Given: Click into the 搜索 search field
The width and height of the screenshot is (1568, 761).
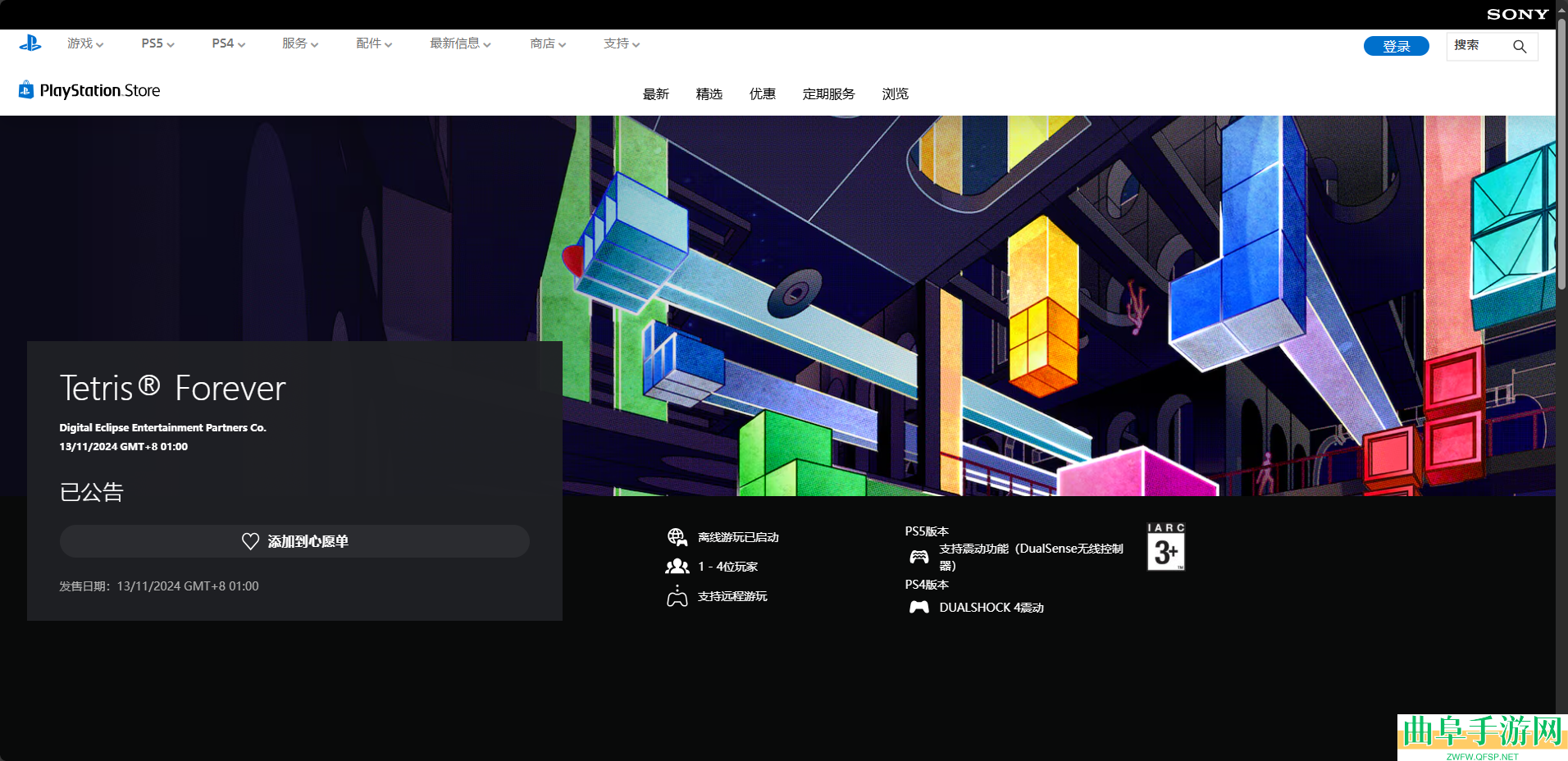Looking at the screenshot, I should (1478, 46).
